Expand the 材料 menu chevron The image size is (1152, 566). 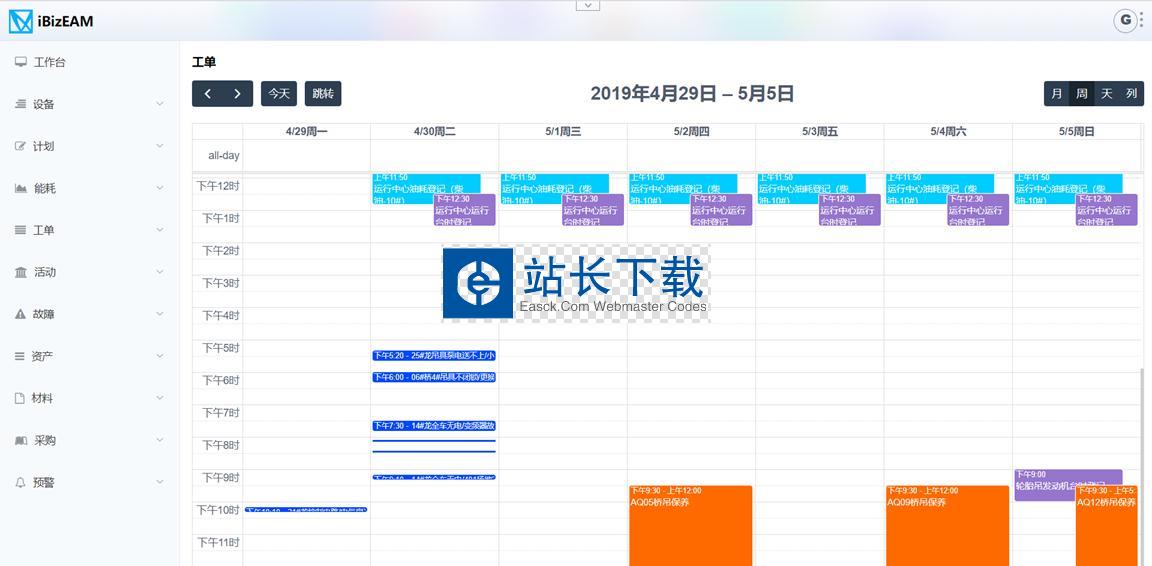point(160,398)
